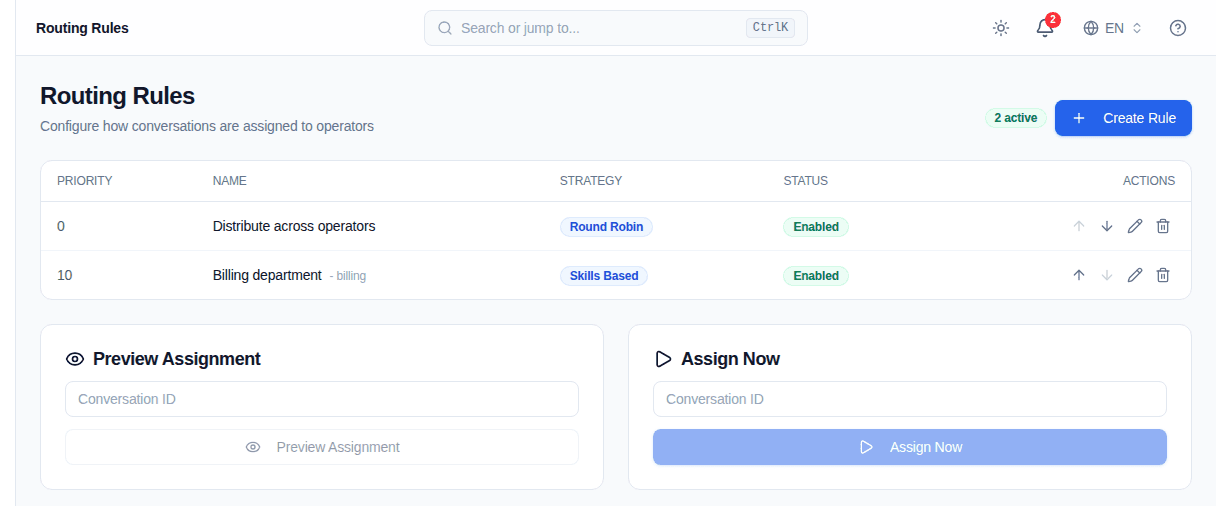
Task: Click the Preview Assignment button
Action: tap(322, 447)
